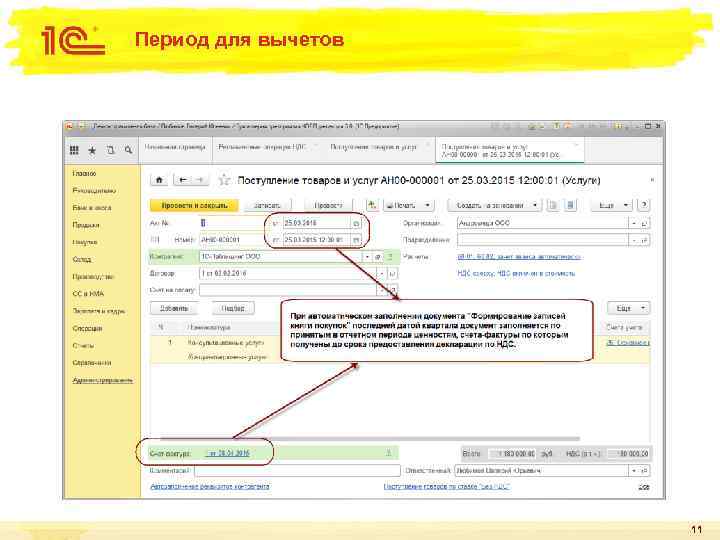This screenshot has height=540, width=720.
Task: Open the sections grid menu icon
Action: pyautogui.click(x=74, y=150)
